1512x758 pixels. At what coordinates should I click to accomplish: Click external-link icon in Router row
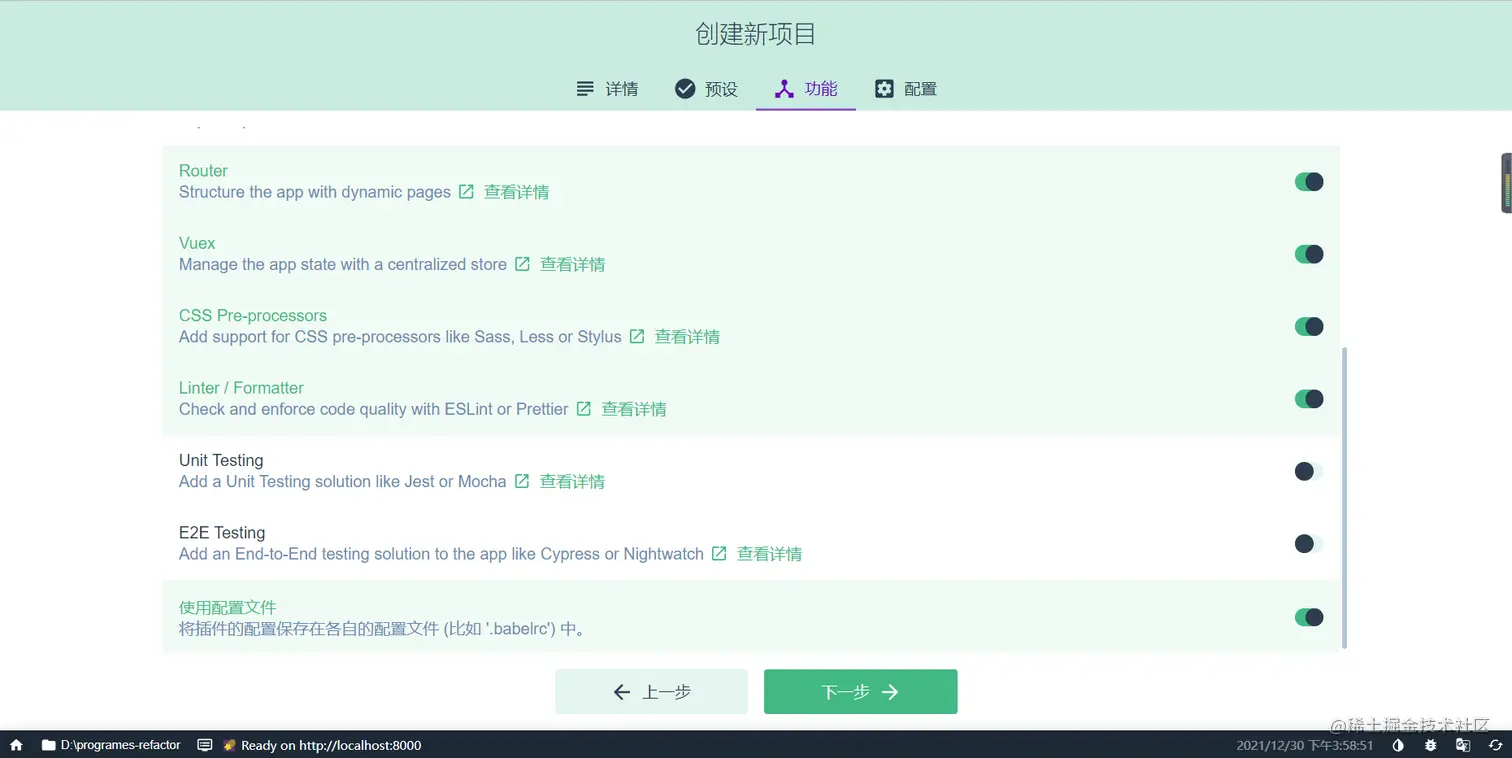click(466, 192)
